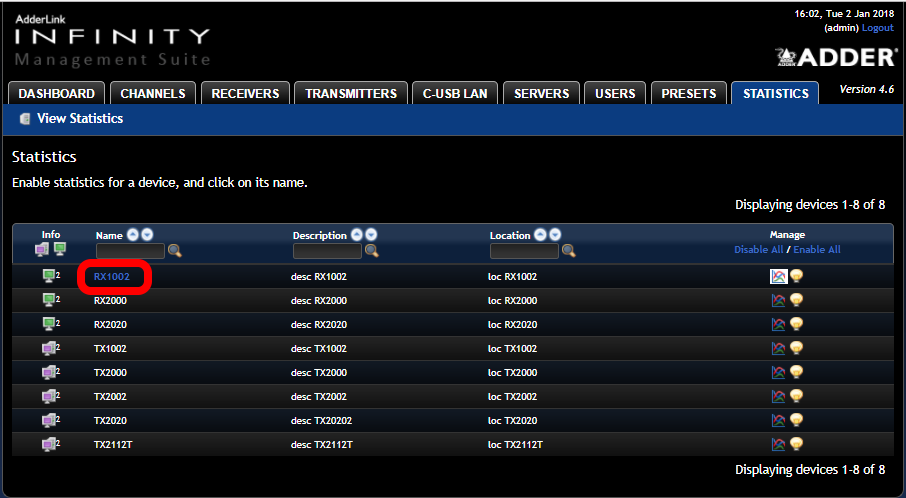This screenshot has height=498, width=906.
Task: Open the PRESETS tab
Action: [x=688, y=94]
